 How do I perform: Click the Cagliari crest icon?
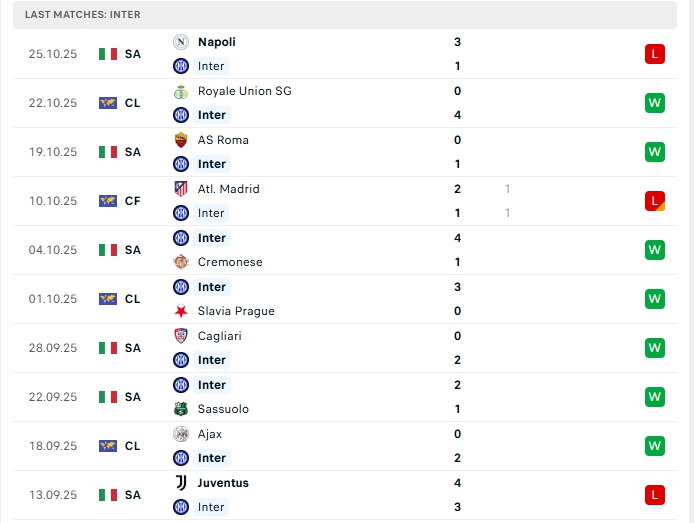coord(181,336)
